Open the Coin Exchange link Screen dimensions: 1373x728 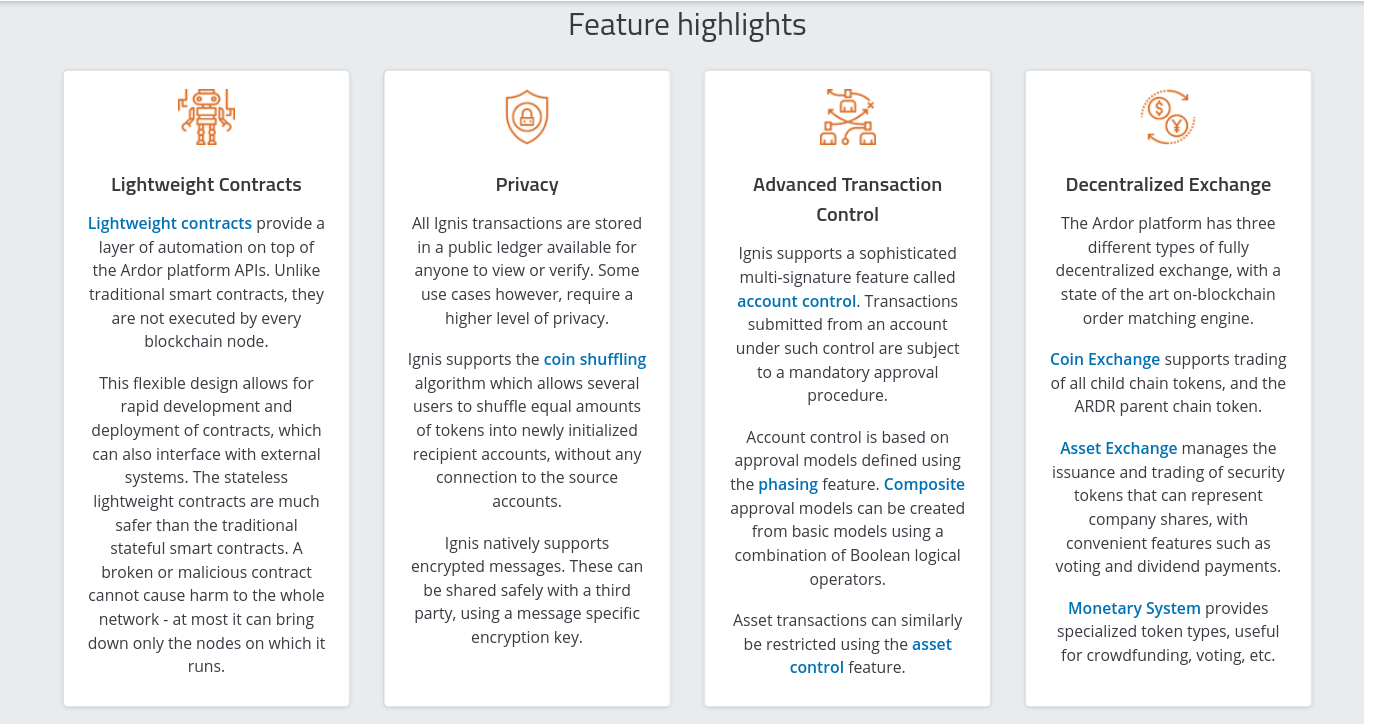(x=1105, y=359)
